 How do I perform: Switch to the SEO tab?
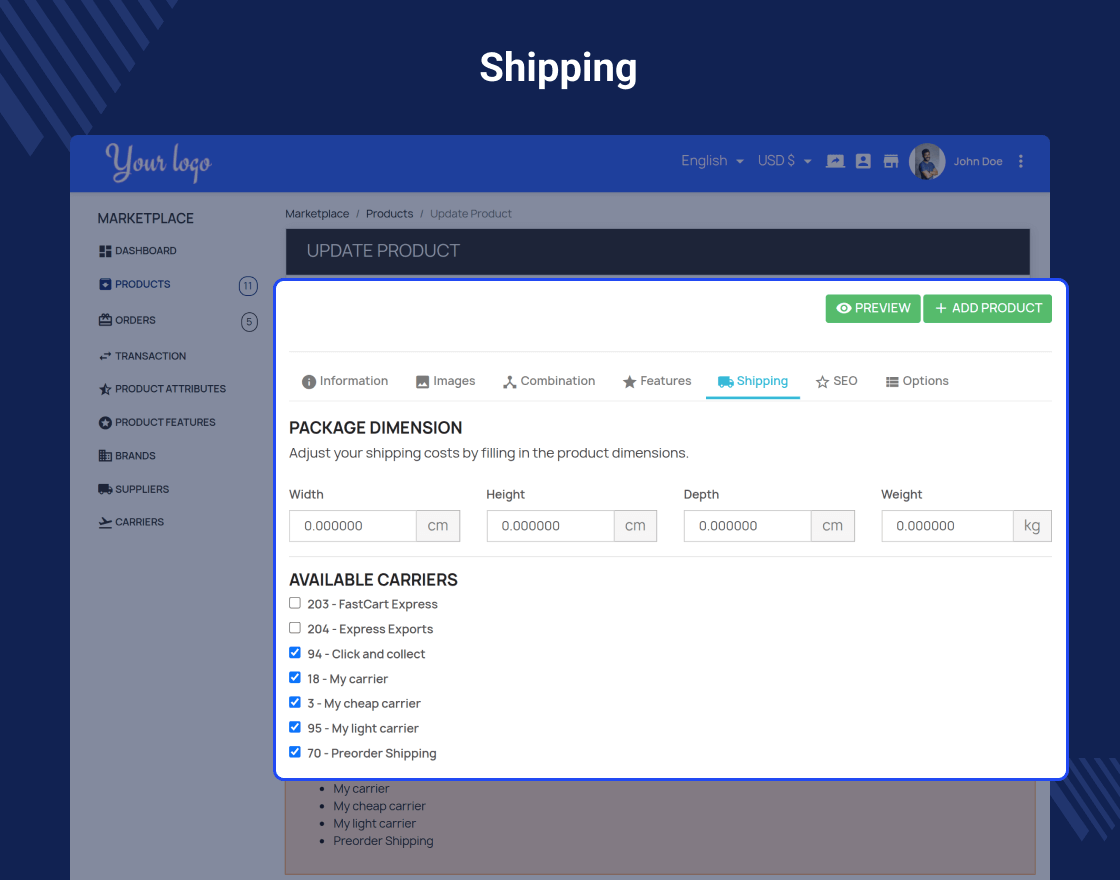tap(836, 381)
